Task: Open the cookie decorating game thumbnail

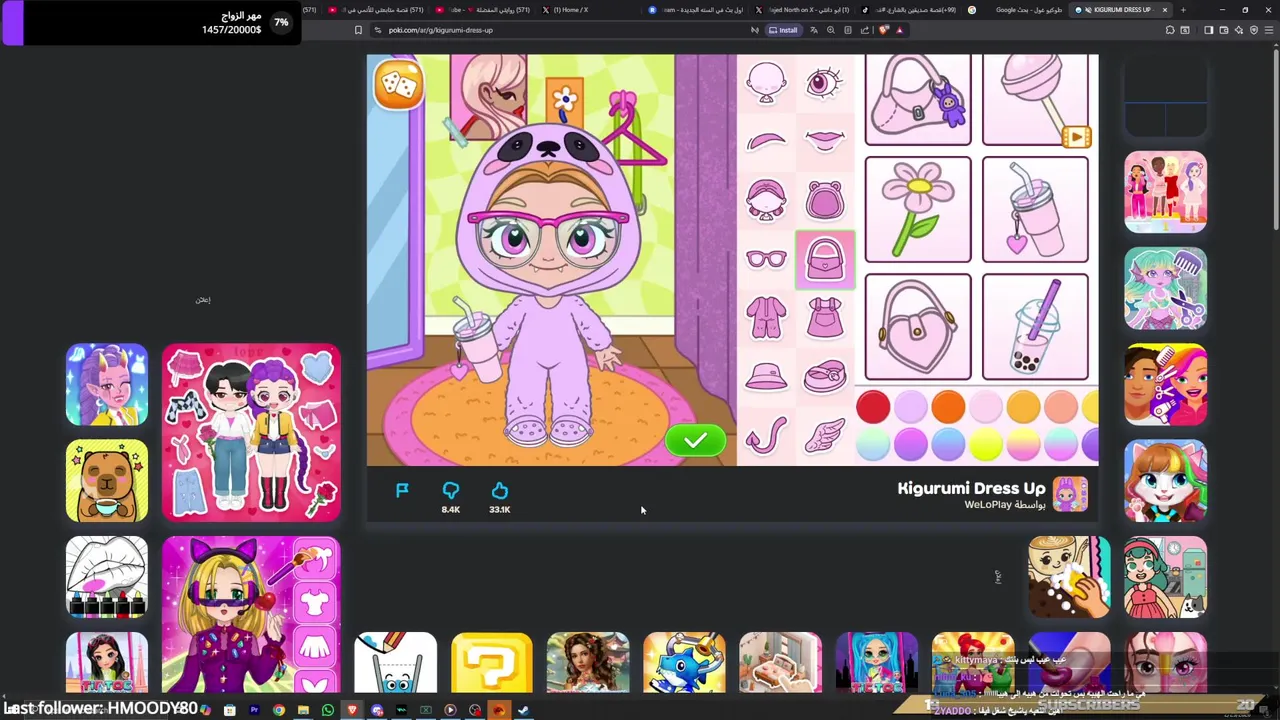Action: pyautogui.click(x=1069, y=577)
